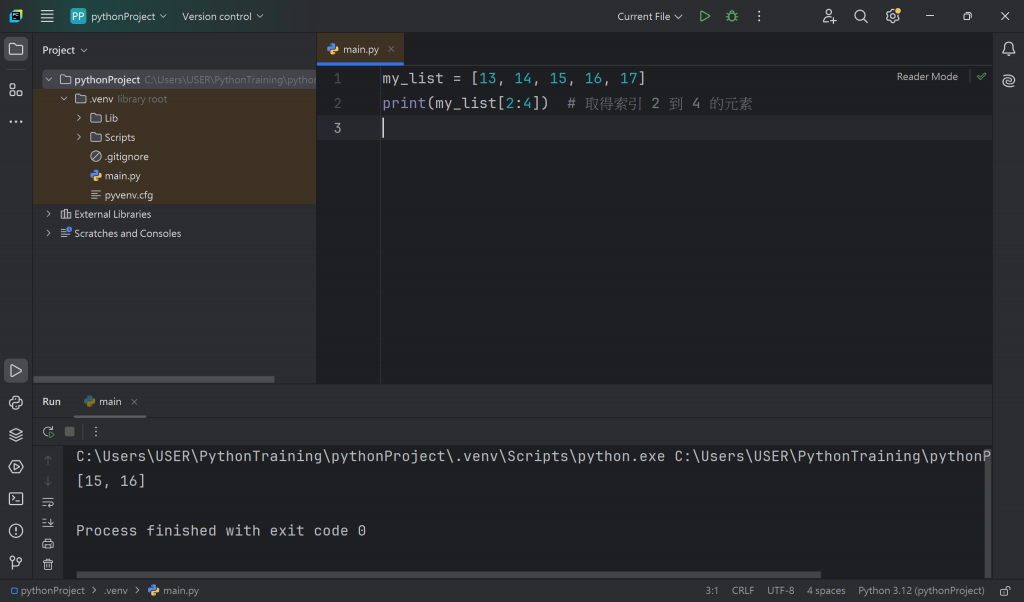
Task: Click the Run console horizontal scrollbar
Action: pos(448,575)
